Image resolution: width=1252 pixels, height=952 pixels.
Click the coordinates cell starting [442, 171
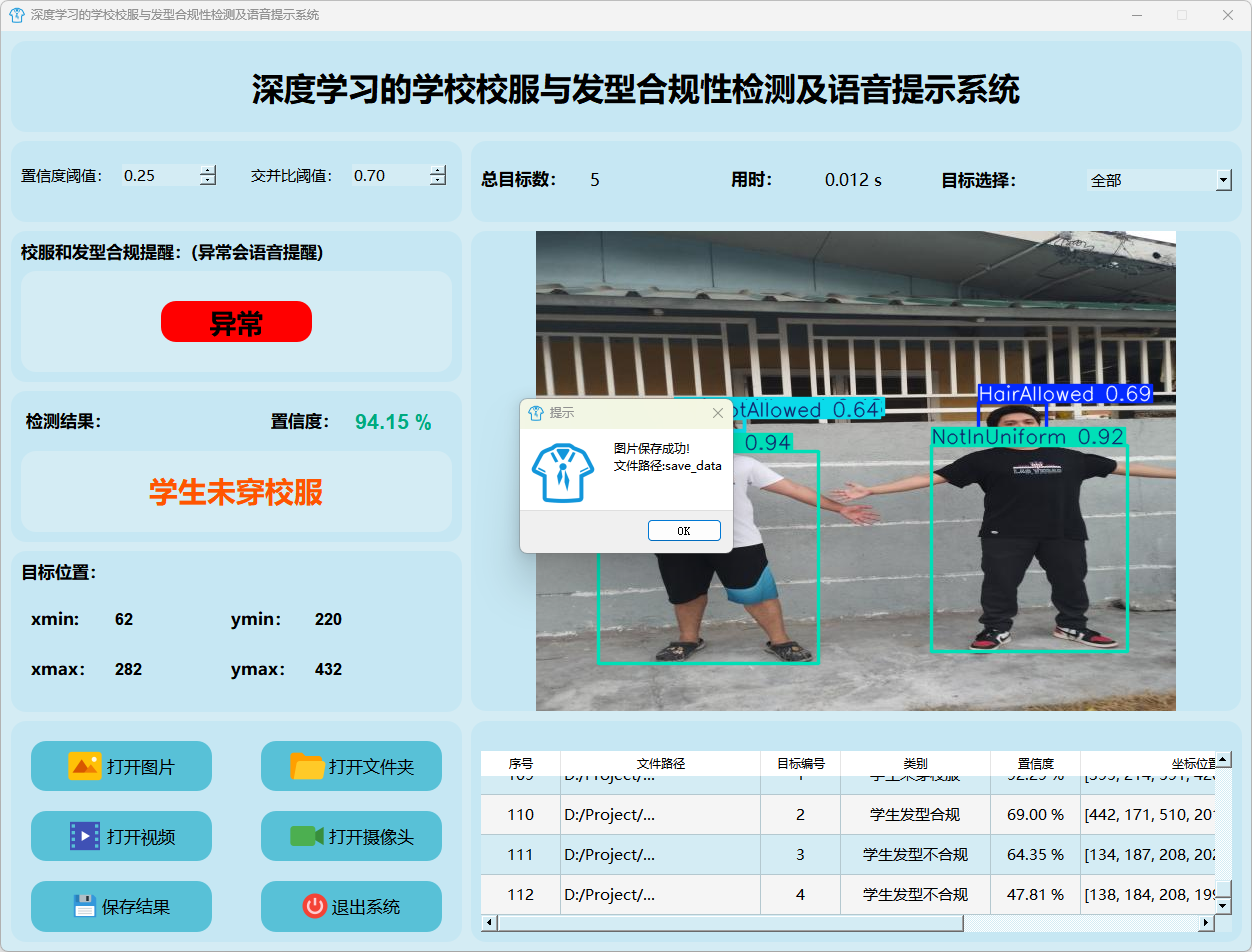1147,815
